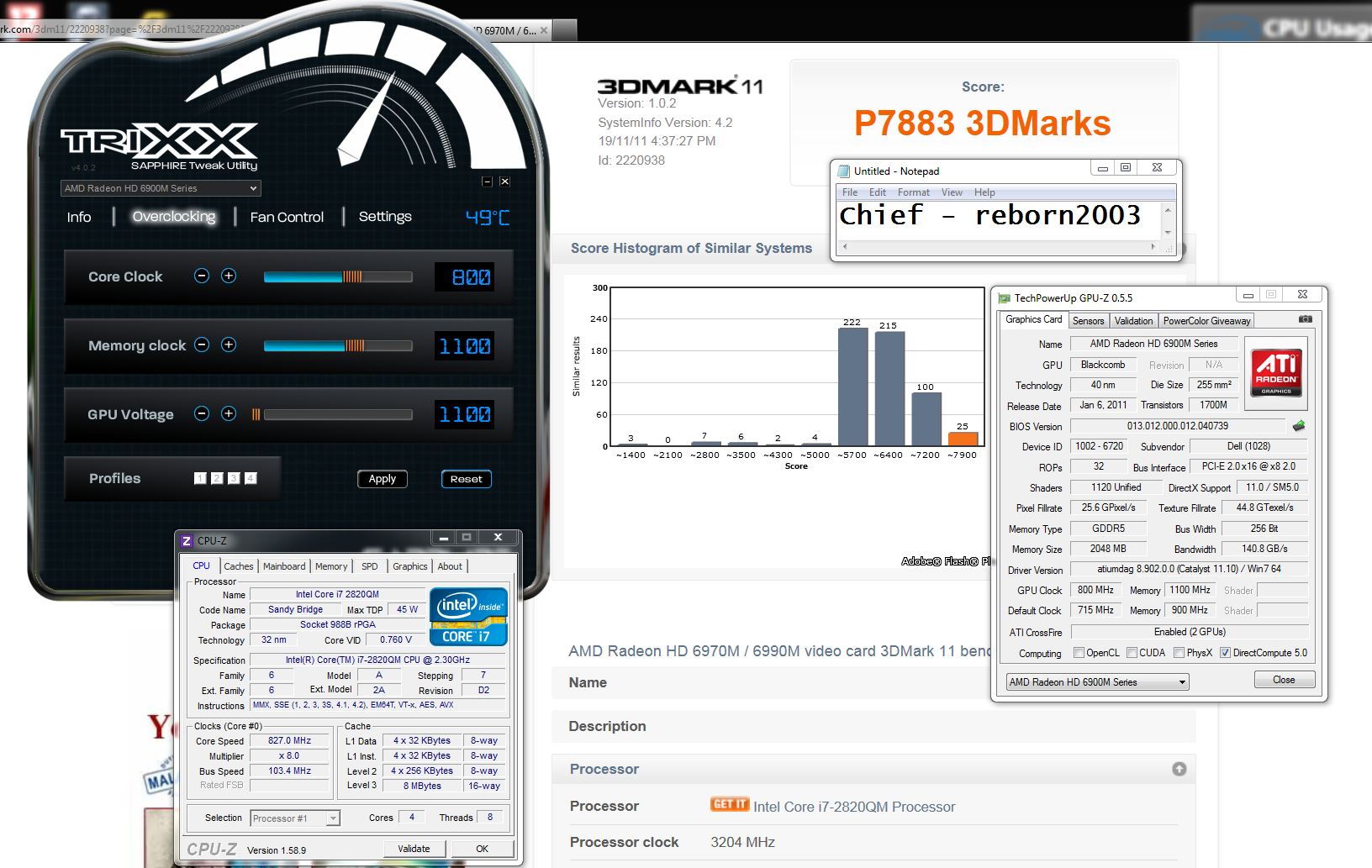Click Close button in GPU-Z

[1284, 680]
